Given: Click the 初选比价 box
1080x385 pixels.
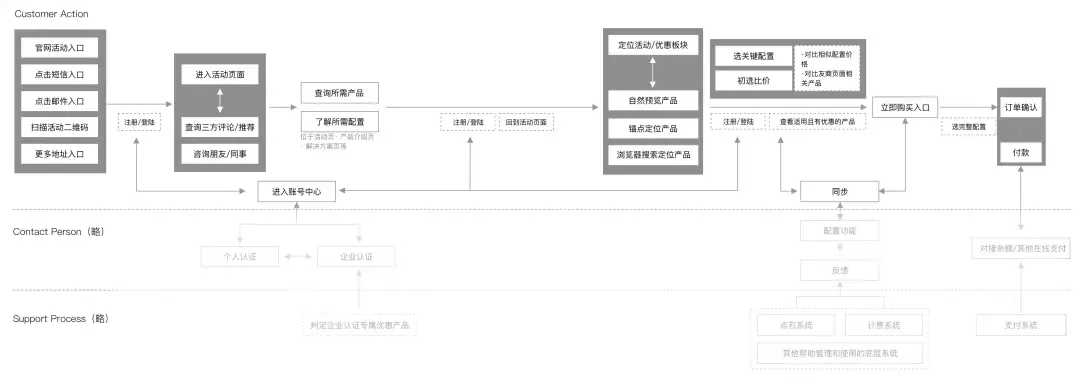Looking at the screenshot, I should point(754,81).
